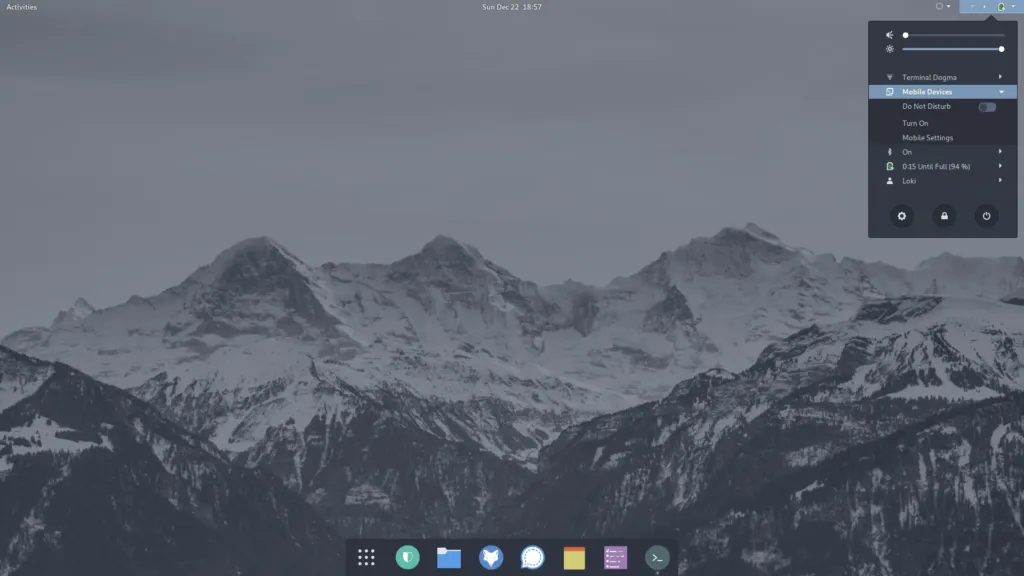Click the volume speaker icon in system menu
Screen dimensions: 1024x576
pos(889,35)
